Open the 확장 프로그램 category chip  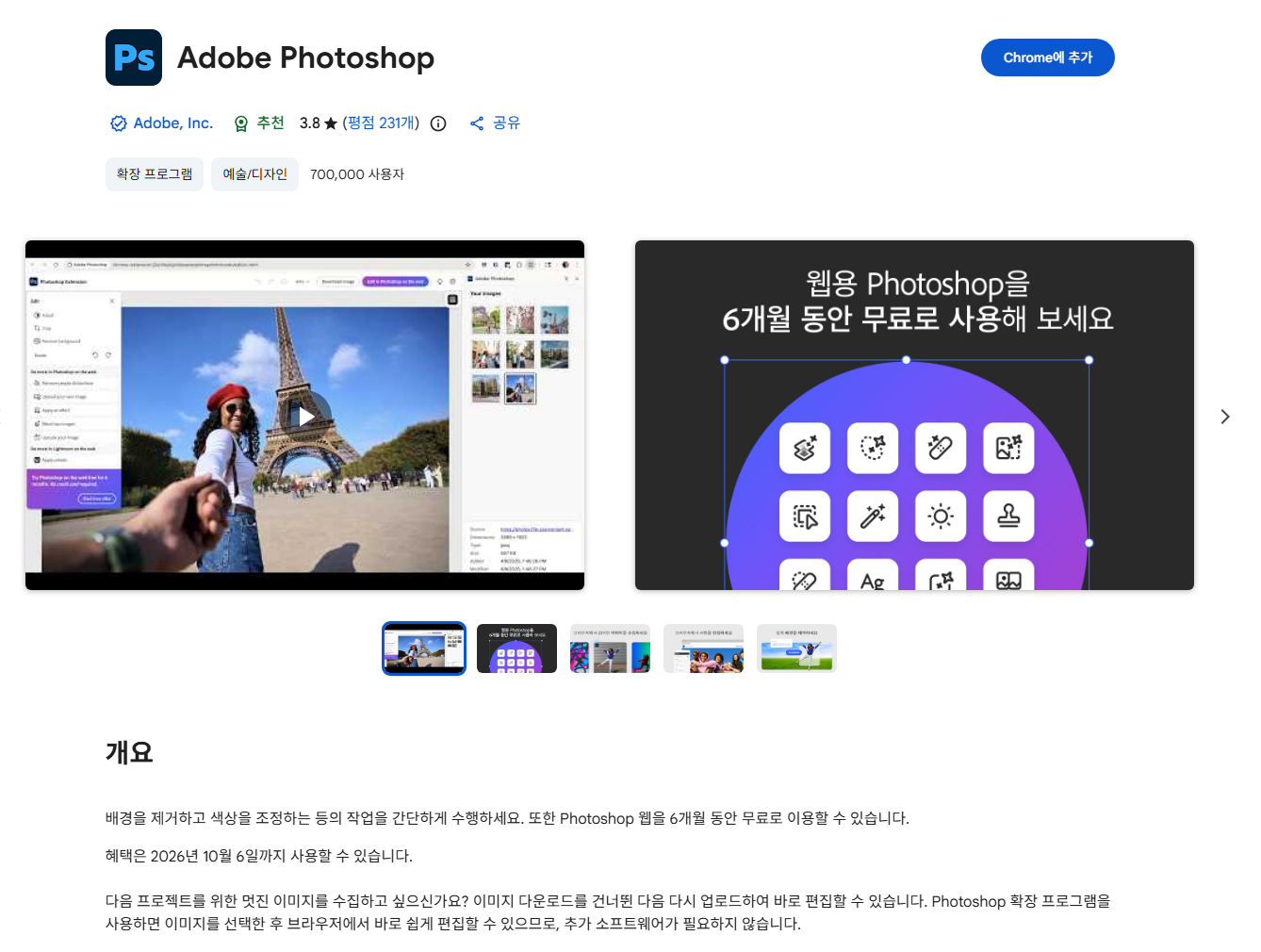point(154,173)
